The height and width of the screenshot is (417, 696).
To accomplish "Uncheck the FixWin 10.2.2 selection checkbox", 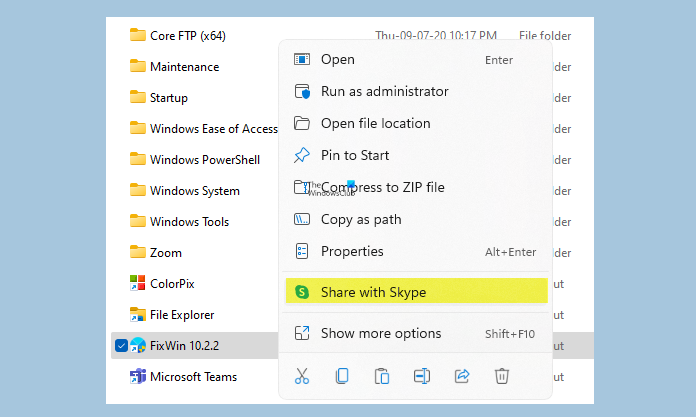I will click(x=121, y=345).
